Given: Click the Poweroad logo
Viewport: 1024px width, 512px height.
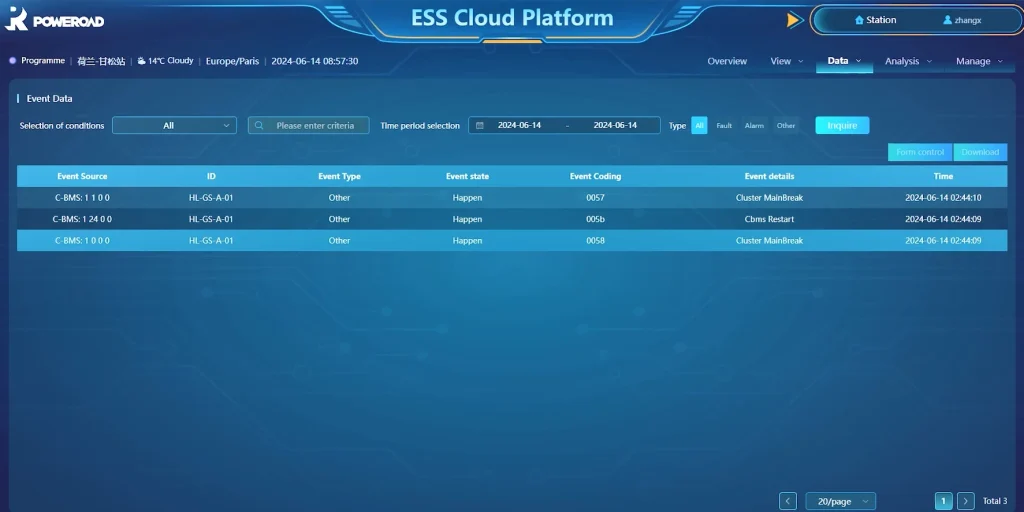Looking at the screenshot, I should point(55,20).
